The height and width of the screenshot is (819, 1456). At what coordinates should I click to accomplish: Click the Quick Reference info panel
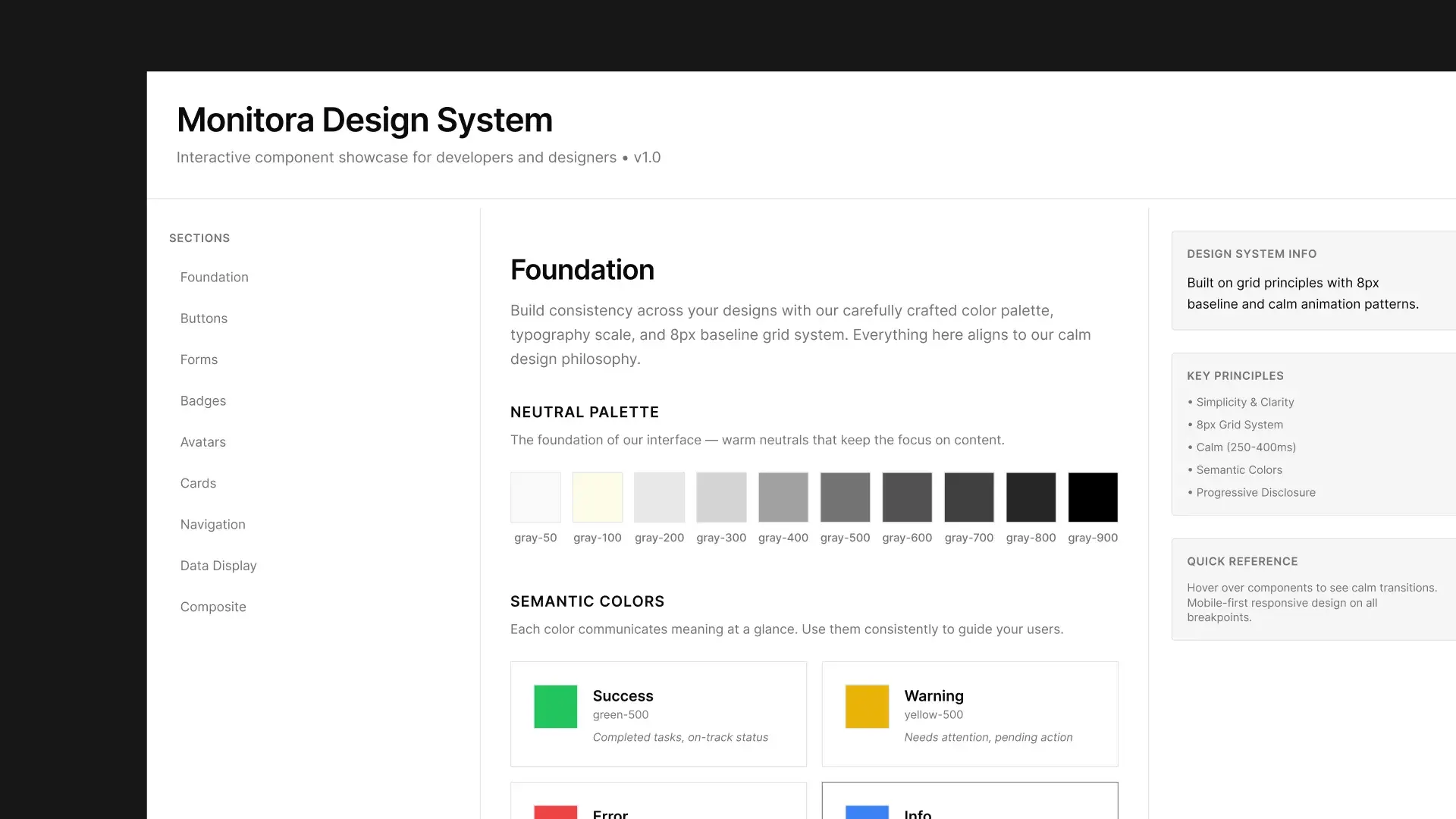point(1312,589)
